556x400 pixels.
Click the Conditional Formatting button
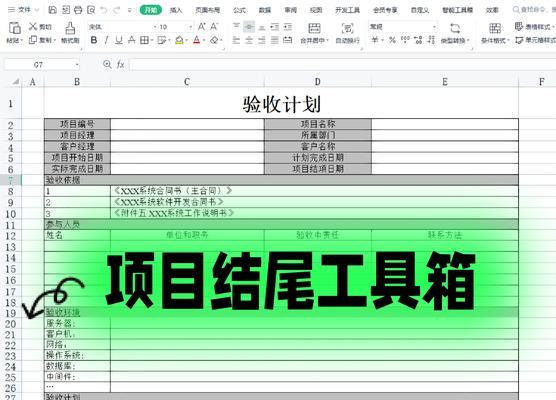point(495,32)
